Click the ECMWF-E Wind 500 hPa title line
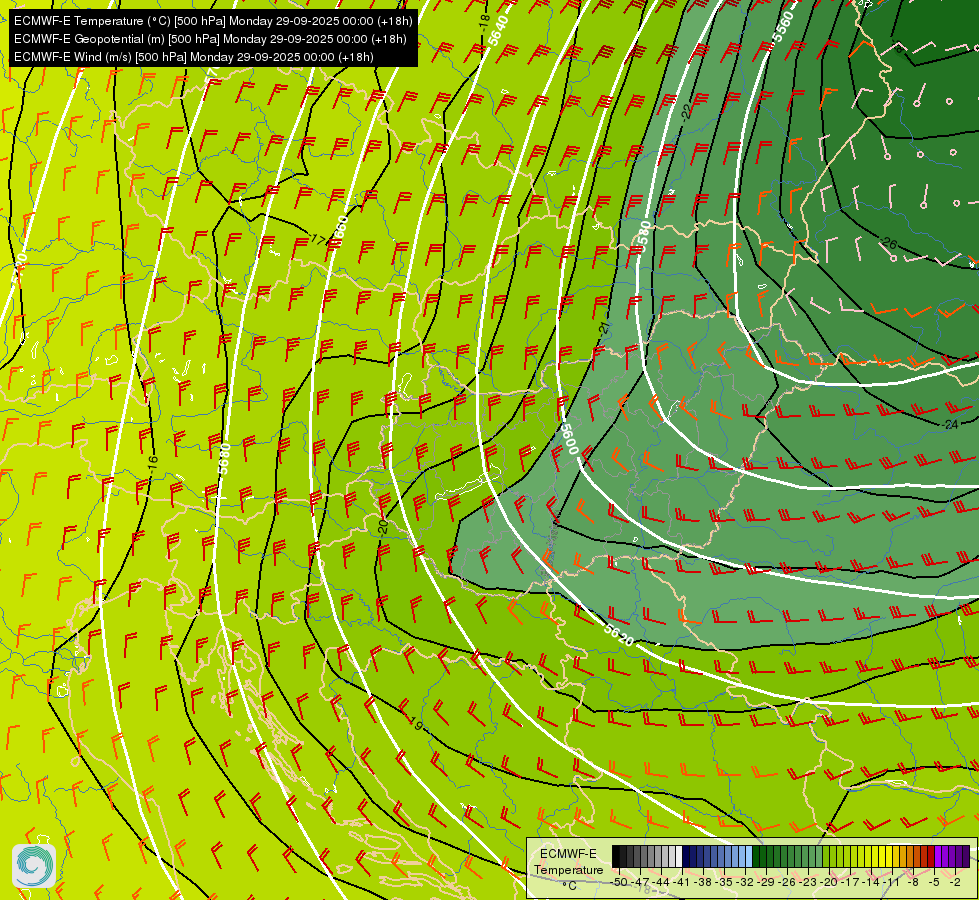This screenshot has width=979, height=900. tap(194, 57)
